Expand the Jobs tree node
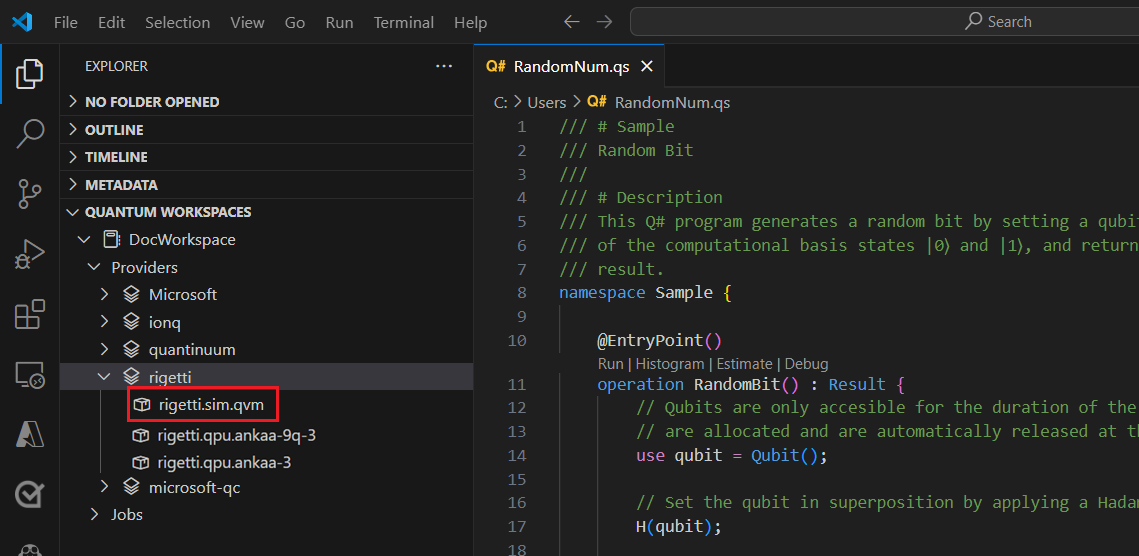Viewport: 1139px width, 556px height. click(x=94, y=515)
